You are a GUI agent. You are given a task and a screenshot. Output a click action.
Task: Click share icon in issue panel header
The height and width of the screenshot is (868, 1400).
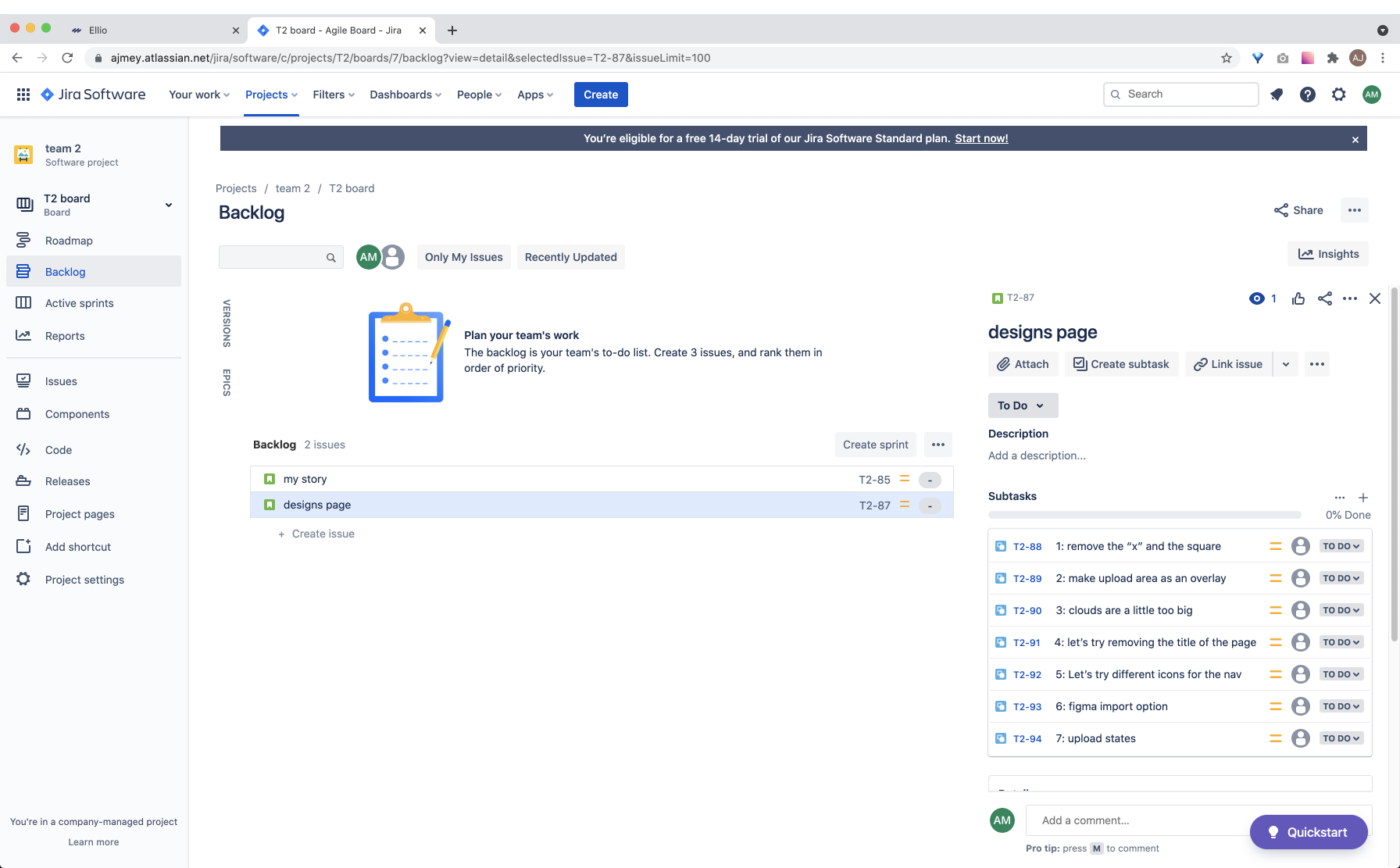click(1324, 298)
